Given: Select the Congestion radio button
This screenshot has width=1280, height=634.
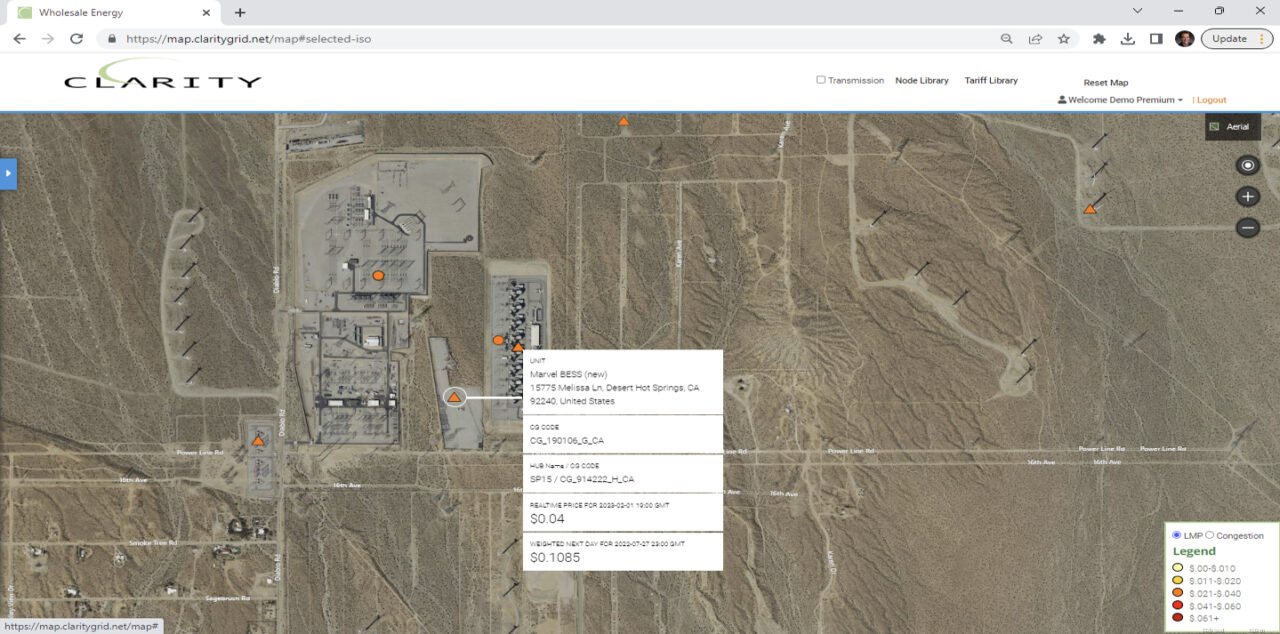Looking at the screenshot, I should tap(1210, 535).
